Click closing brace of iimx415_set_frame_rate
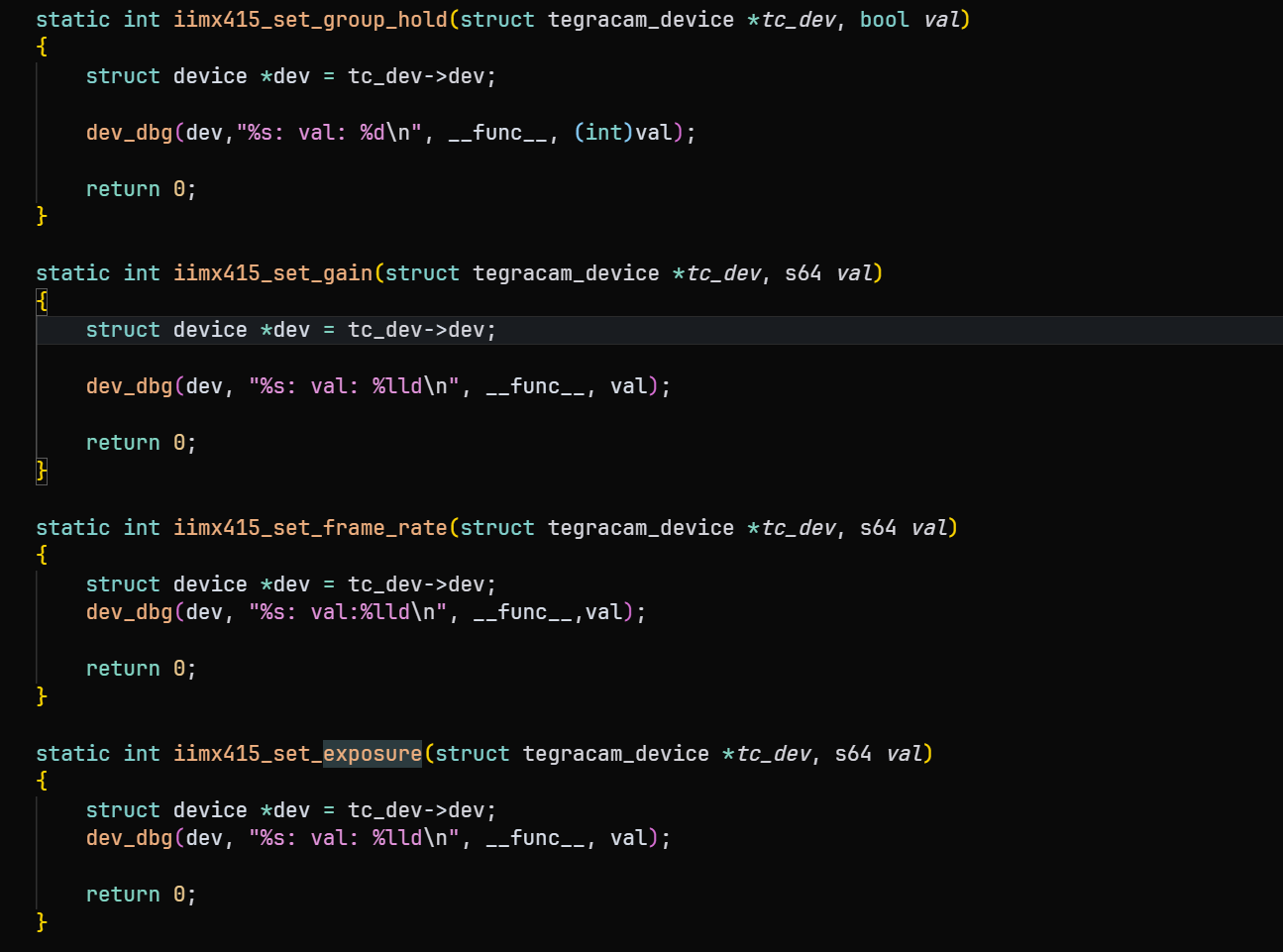The image size is (1283, 952). tap(42, 696)
